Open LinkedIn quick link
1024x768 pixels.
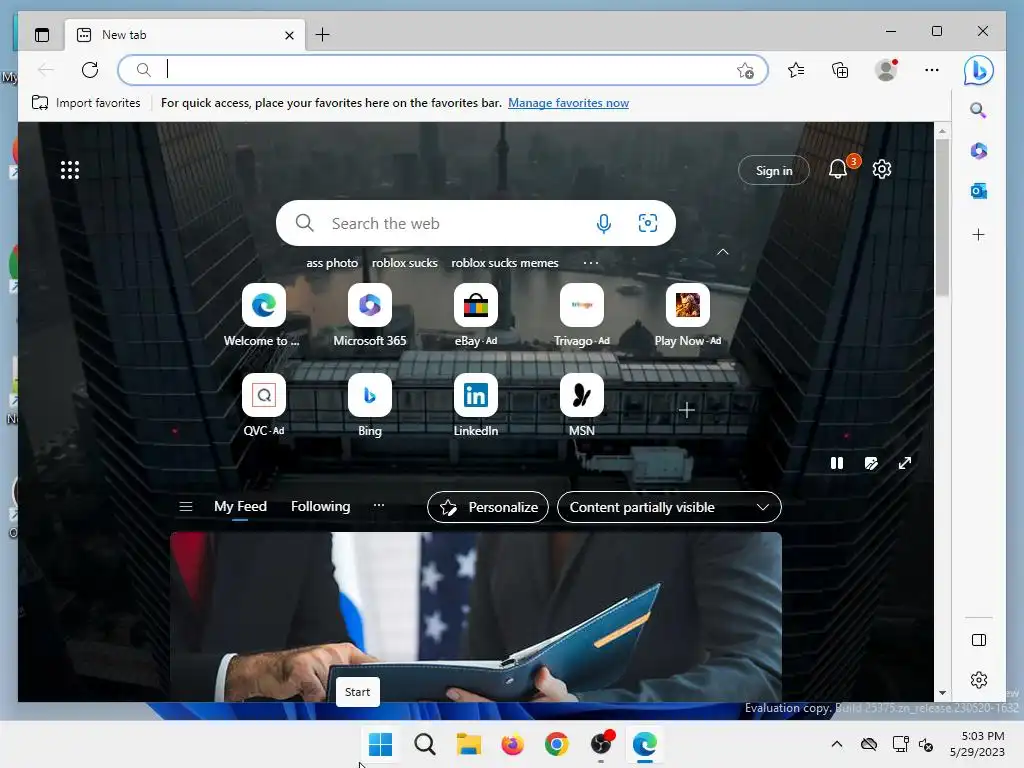(x=476, y=405)
